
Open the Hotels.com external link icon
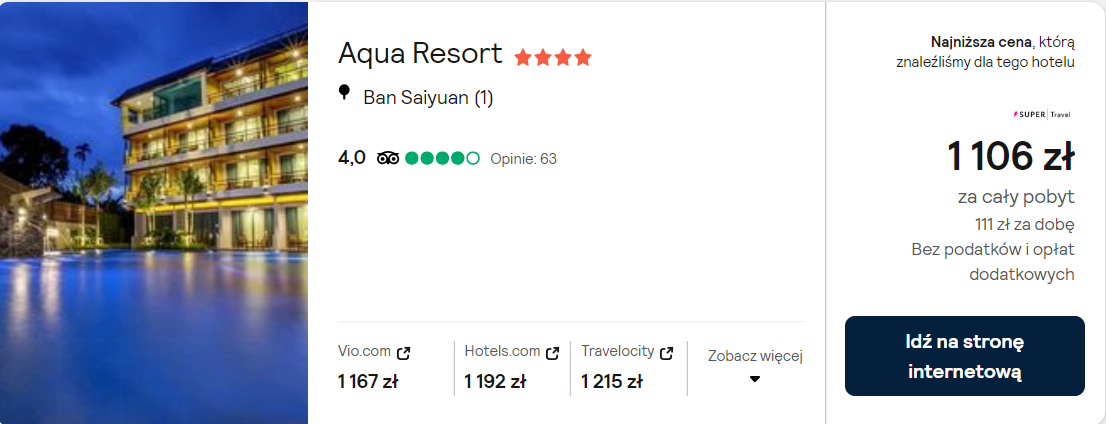click(x=552, y=353)
